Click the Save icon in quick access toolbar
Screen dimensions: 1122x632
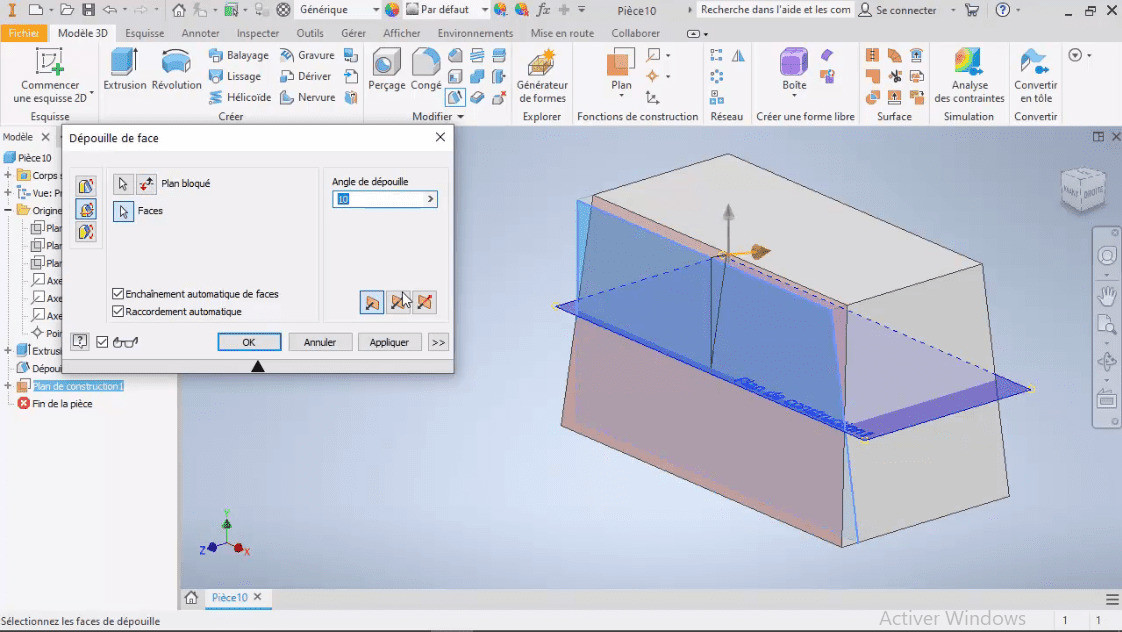(88, 10)
